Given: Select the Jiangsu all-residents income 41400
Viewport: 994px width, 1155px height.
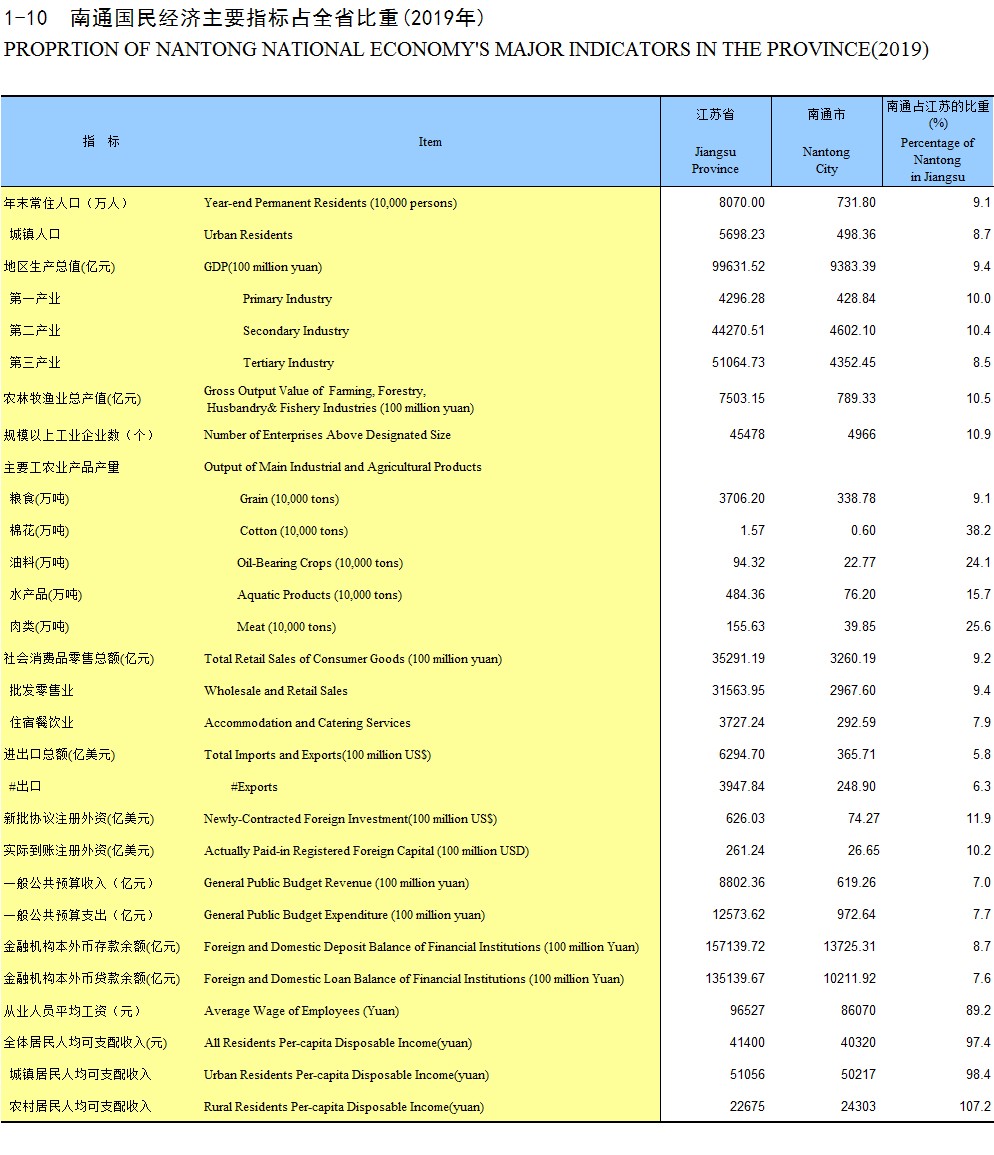Looking at the screenshot, I should (747, 1042).
